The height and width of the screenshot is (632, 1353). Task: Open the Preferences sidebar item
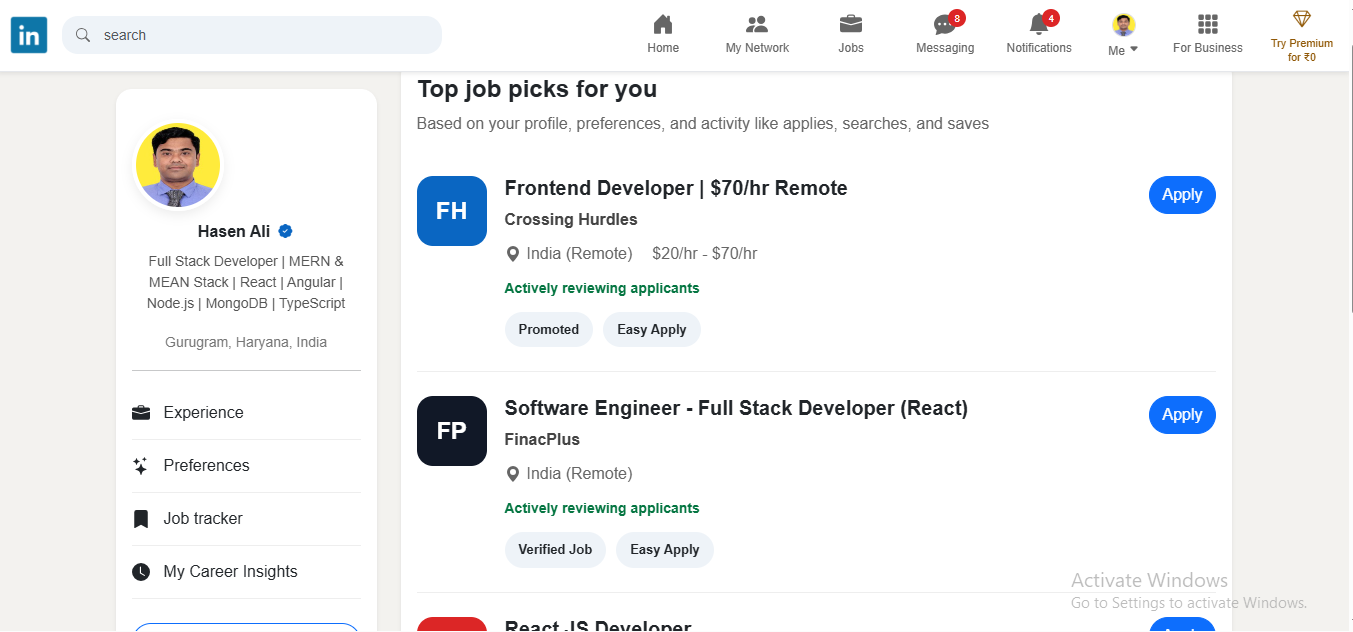(246, 465)
